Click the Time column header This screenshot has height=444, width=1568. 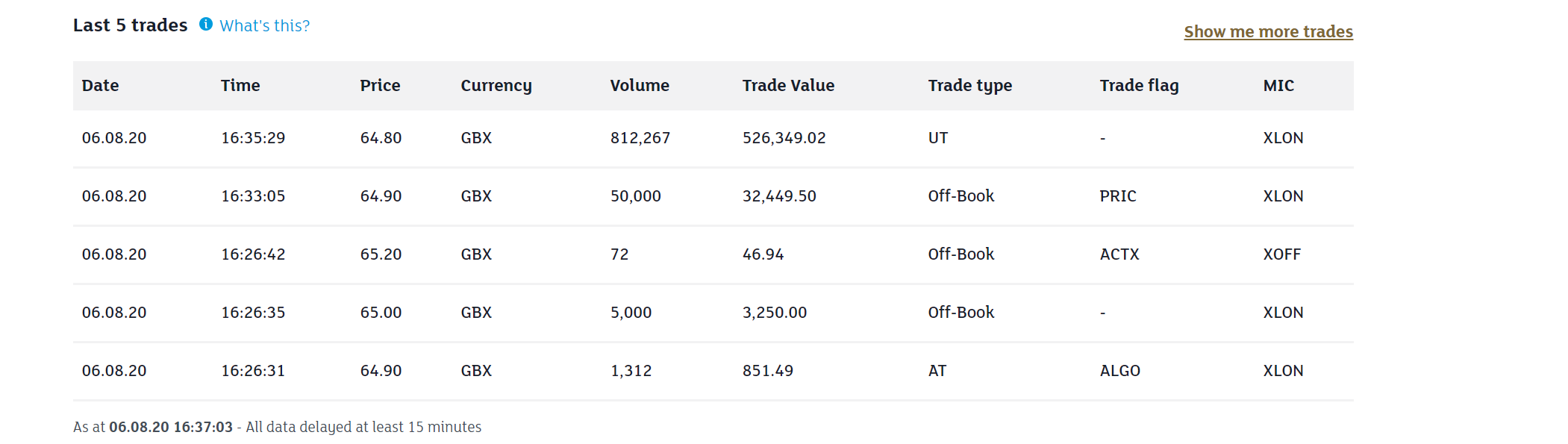[x=240, y=86]
